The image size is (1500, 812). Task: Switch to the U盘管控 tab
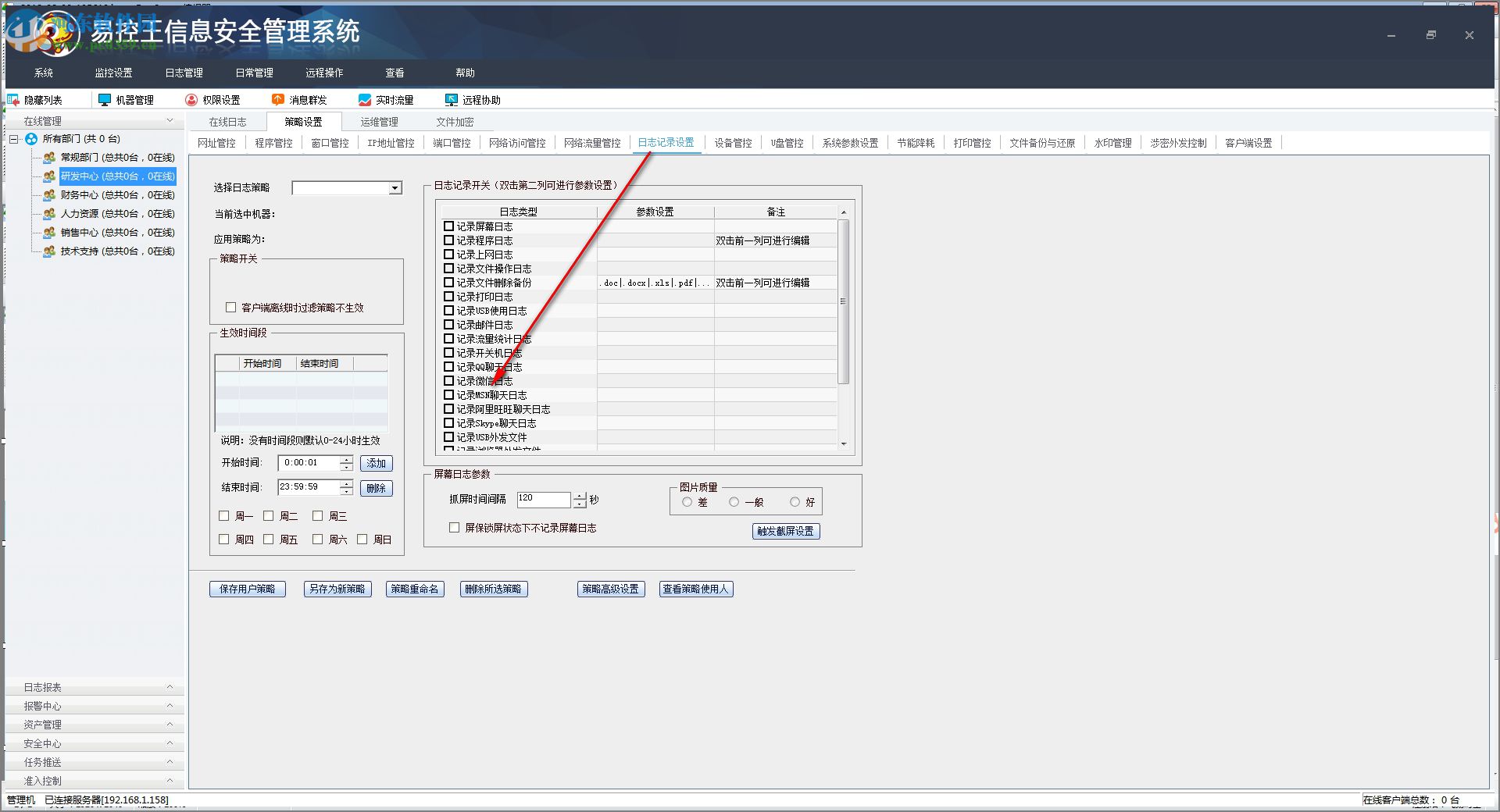787,143
